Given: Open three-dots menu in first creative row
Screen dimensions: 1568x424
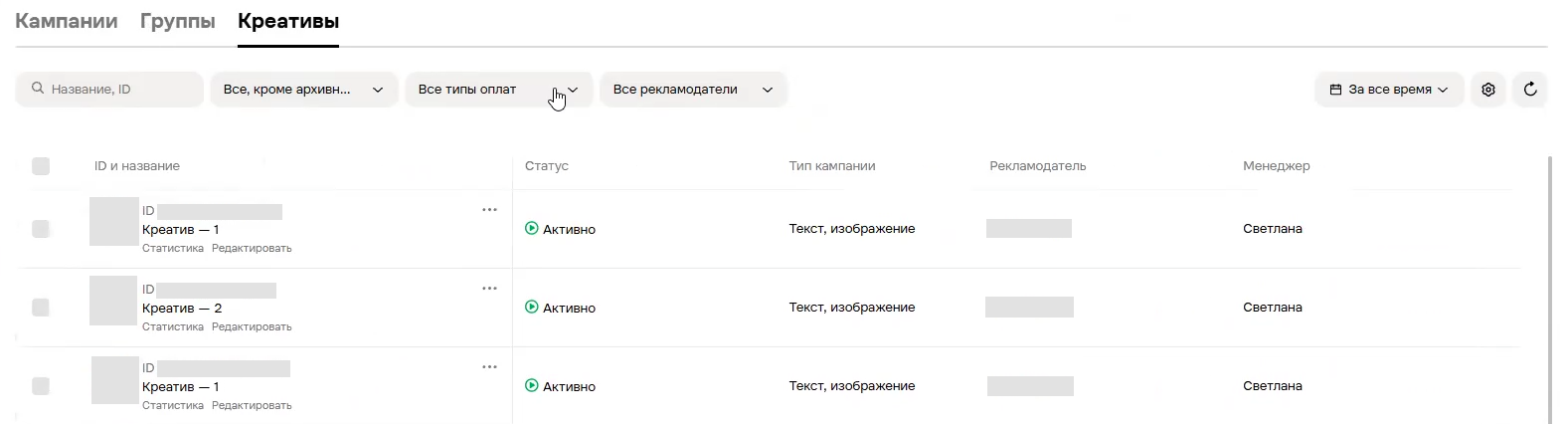Looking at the screenshot, I should click(x=489, y=210).
